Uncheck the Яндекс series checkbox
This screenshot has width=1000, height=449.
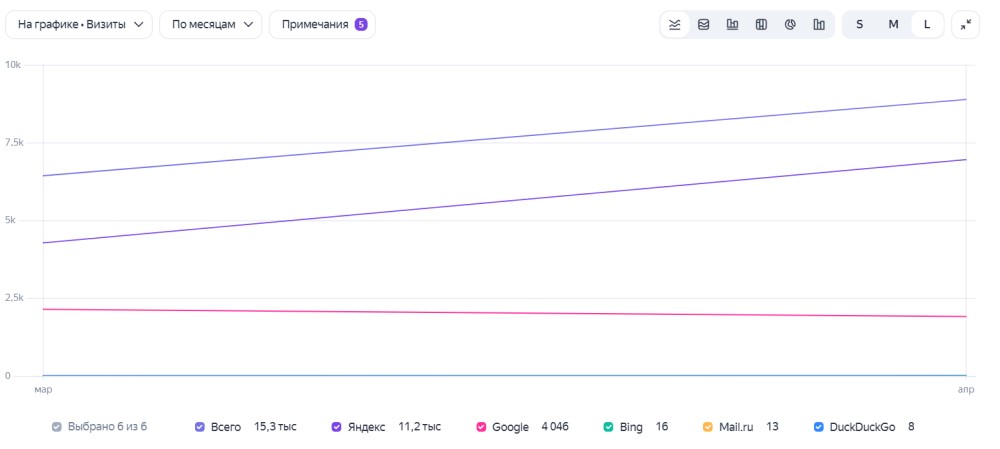pos(337,427)
